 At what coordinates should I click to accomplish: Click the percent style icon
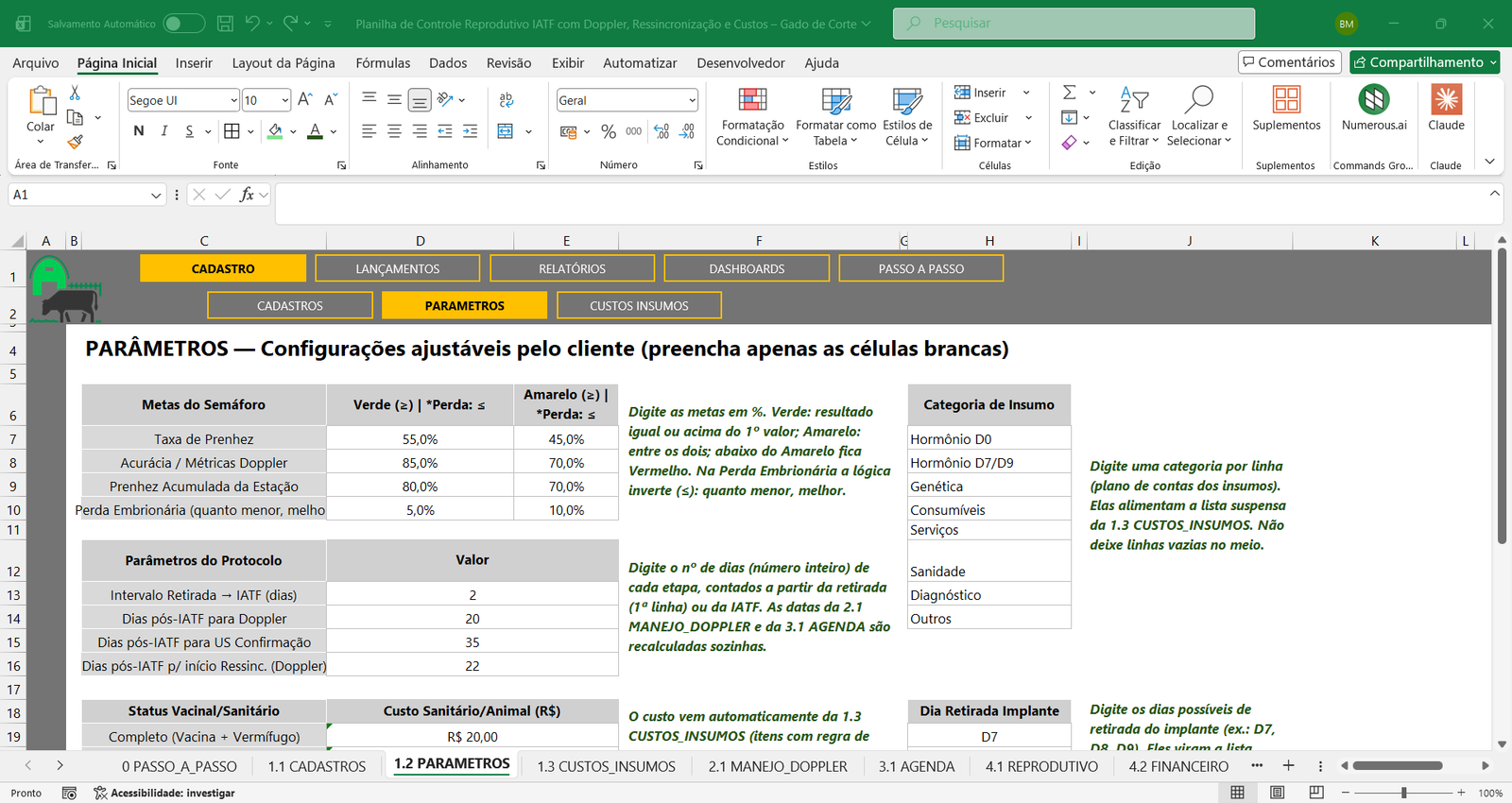click(x=609, y=131)
